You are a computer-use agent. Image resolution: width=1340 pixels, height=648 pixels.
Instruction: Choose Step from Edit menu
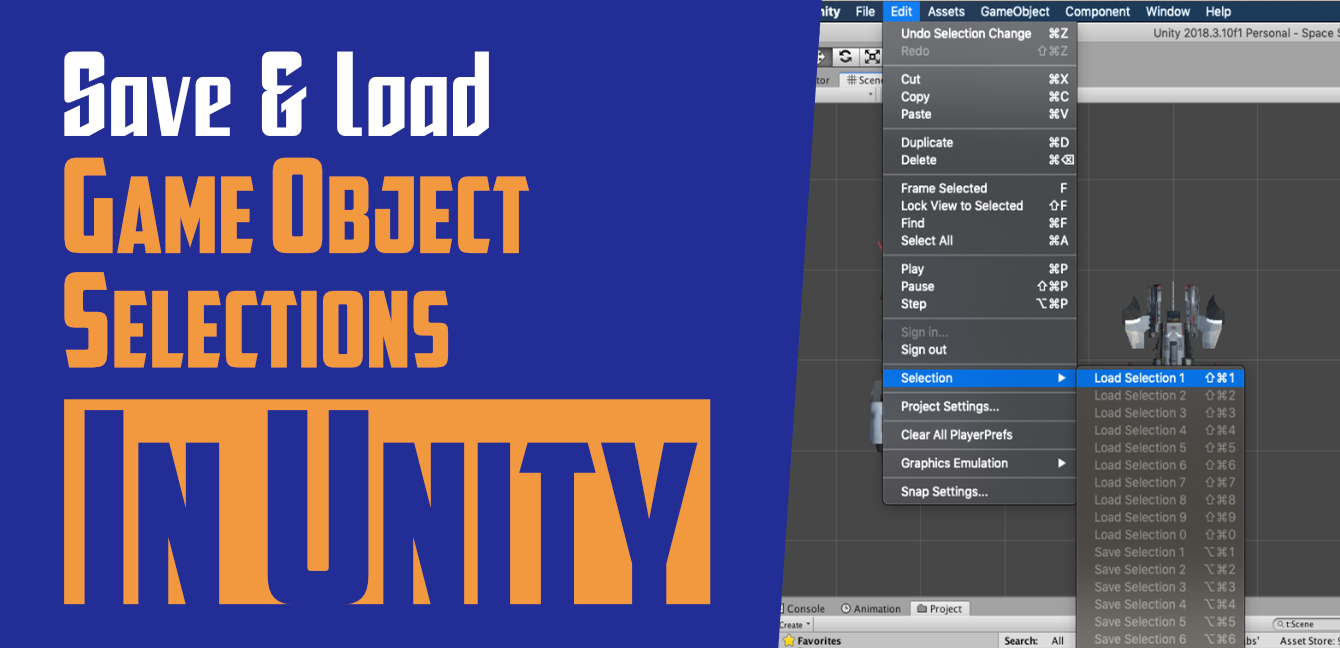tap(979, 304)
